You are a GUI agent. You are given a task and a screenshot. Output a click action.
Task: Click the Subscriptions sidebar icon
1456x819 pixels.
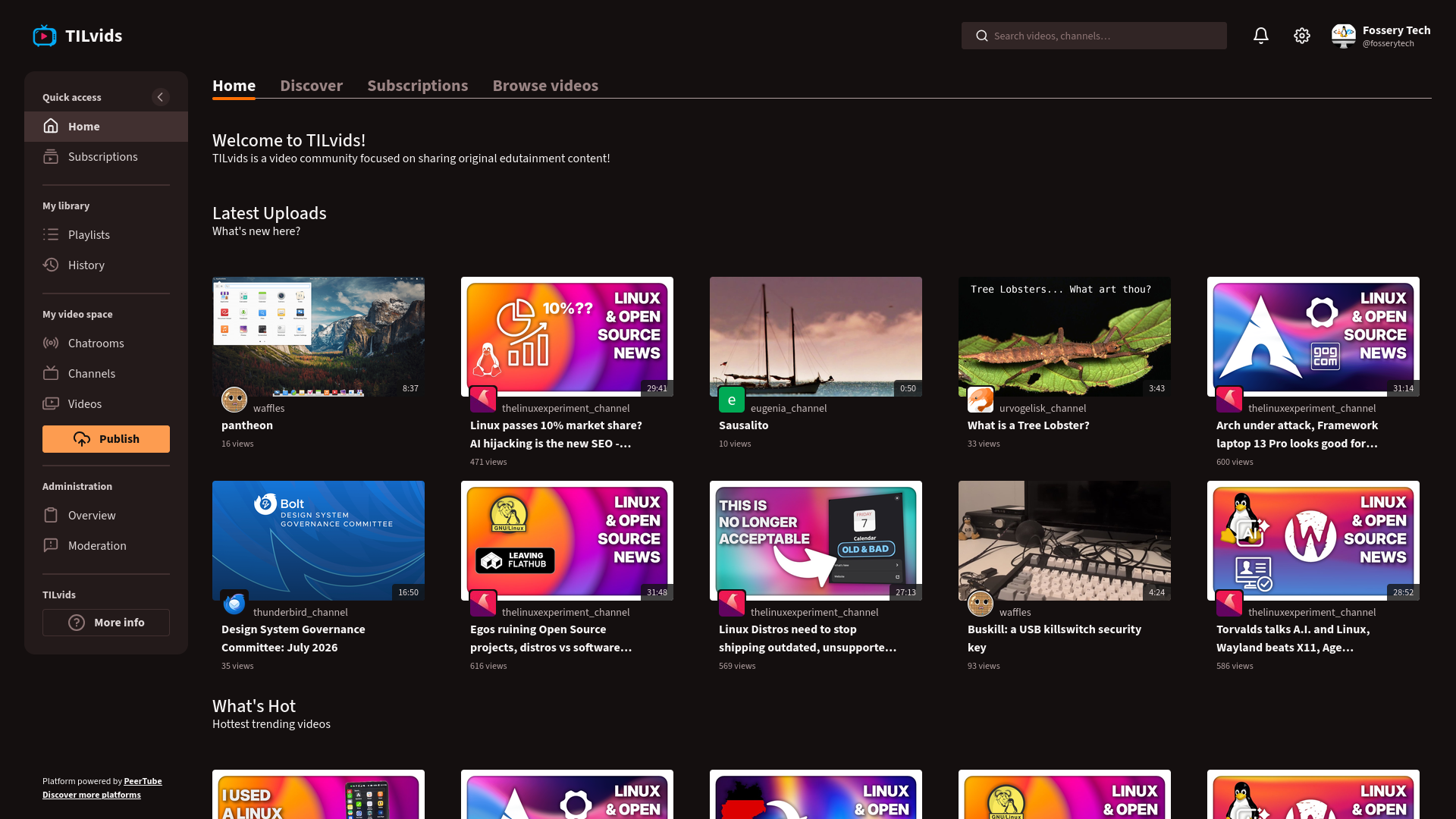[51, 156]
